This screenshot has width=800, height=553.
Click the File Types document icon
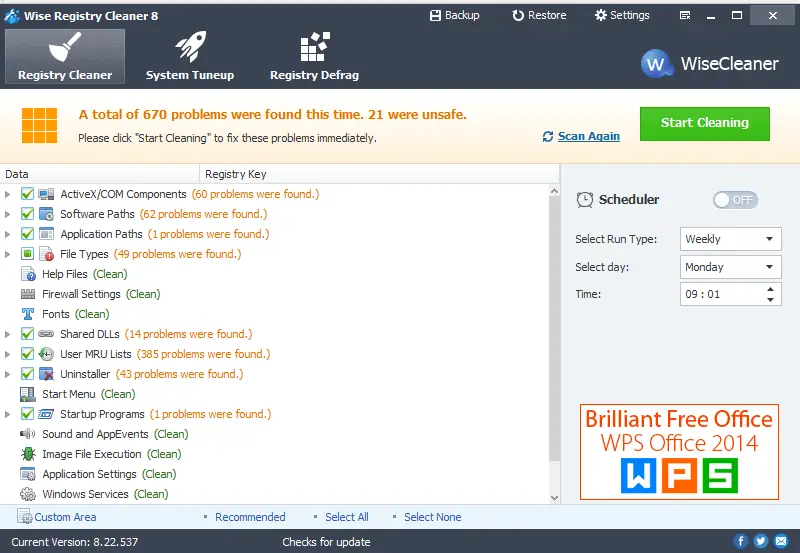(46, 254)
